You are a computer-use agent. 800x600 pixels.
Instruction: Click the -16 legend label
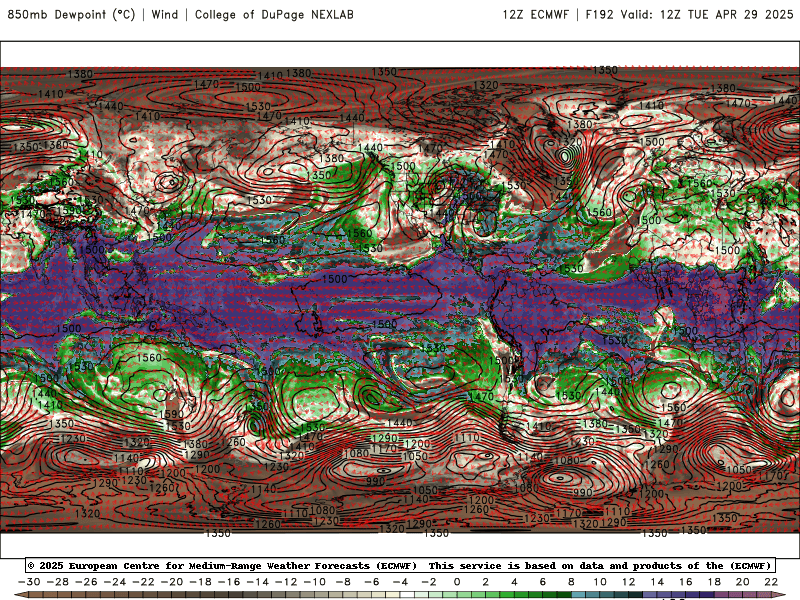pos(229,582)
